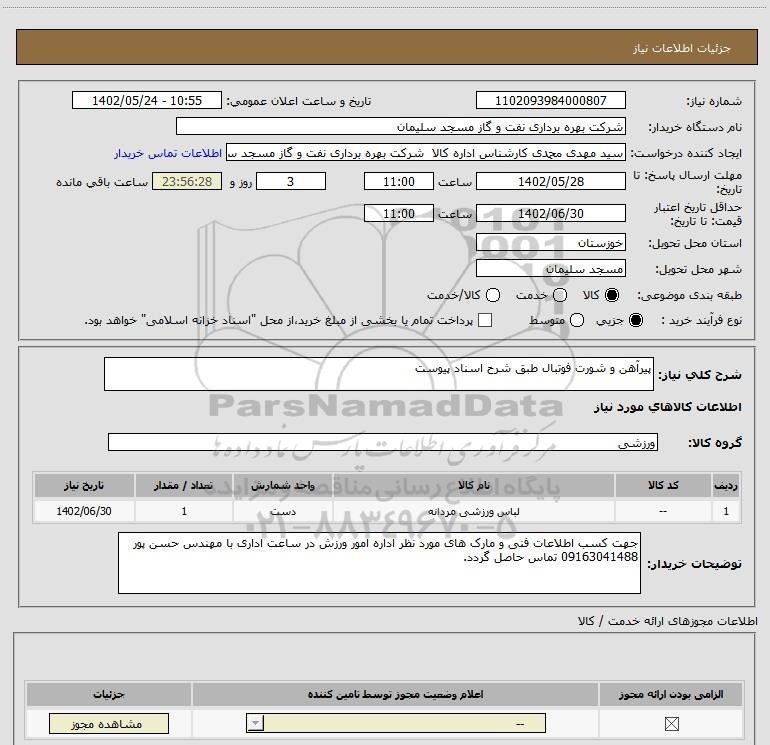Click the general description text area

click(x=379, y=374)
